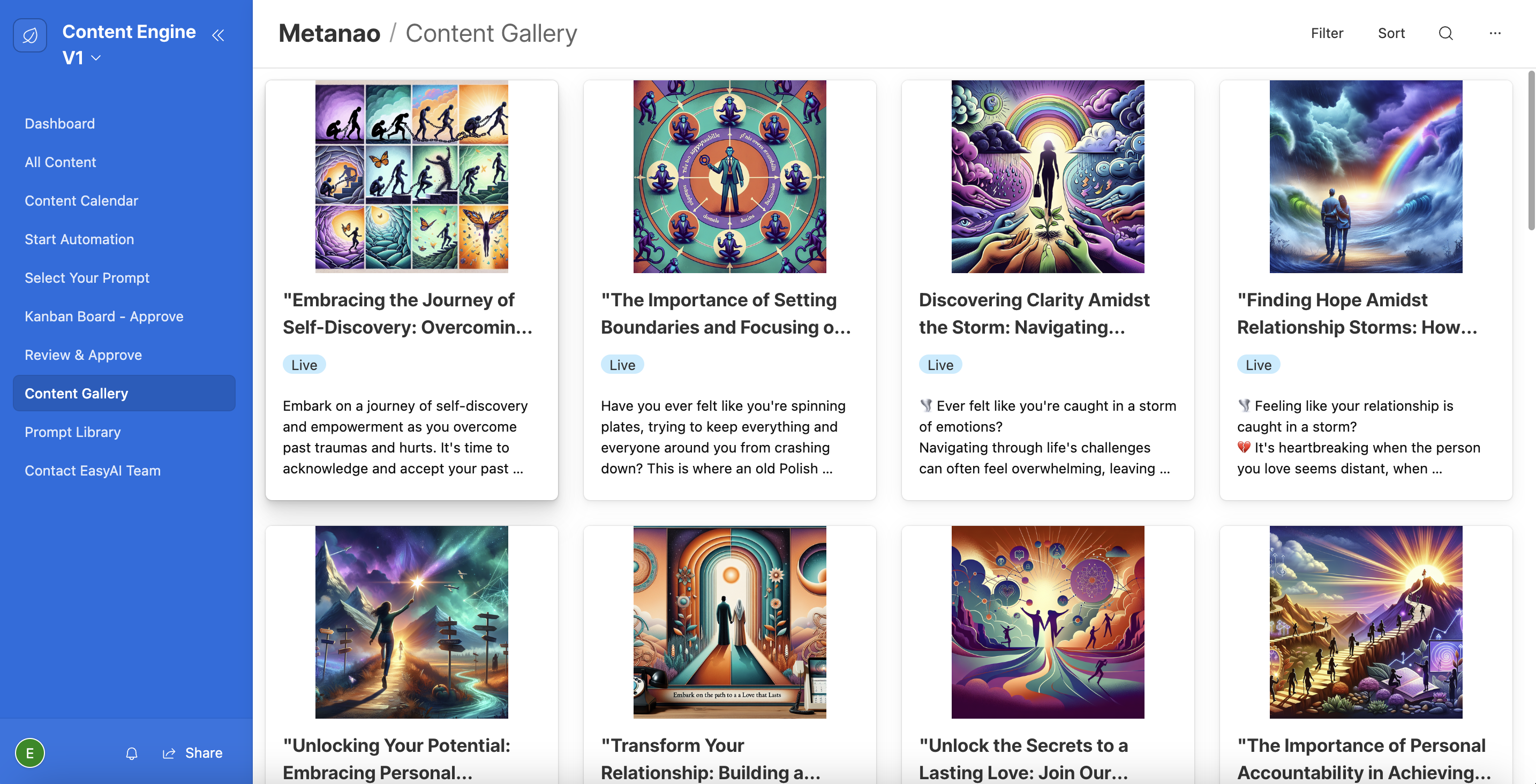Open Content Calendar page
The image size is (1536, 784).
[x=81, y=201]
